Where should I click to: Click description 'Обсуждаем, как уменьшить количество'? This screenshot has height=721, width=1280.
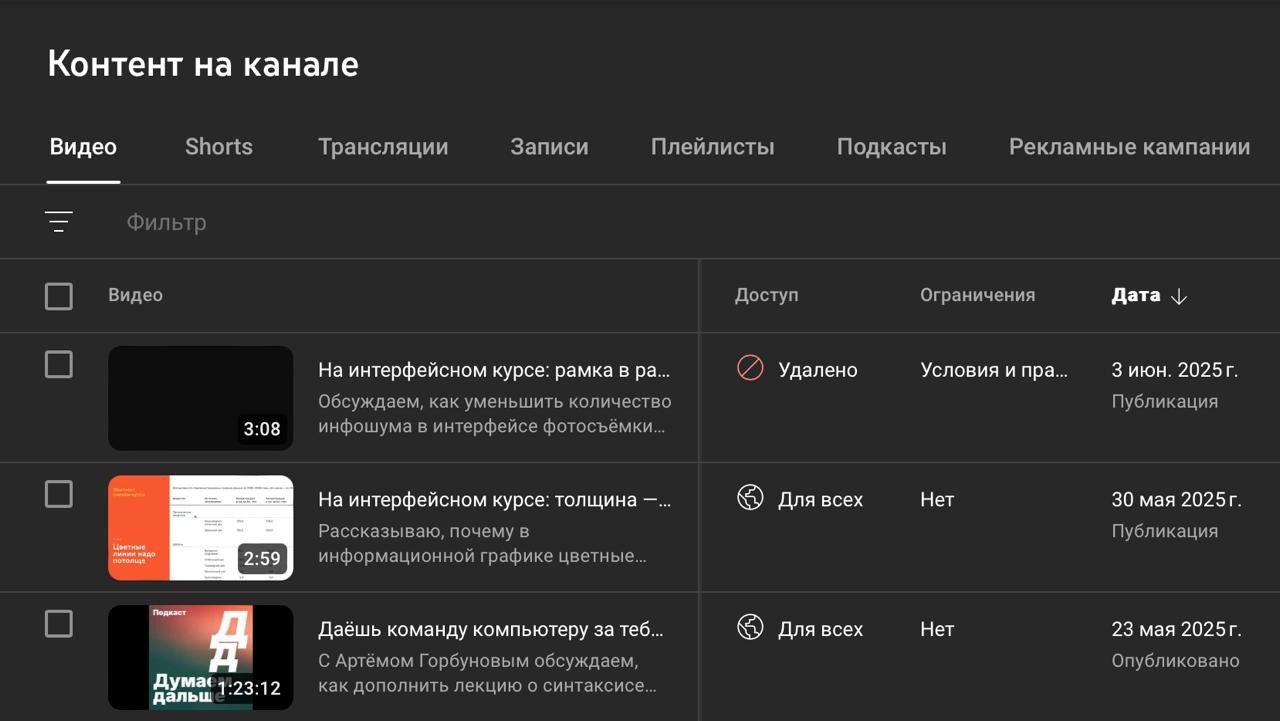point(495,401)
